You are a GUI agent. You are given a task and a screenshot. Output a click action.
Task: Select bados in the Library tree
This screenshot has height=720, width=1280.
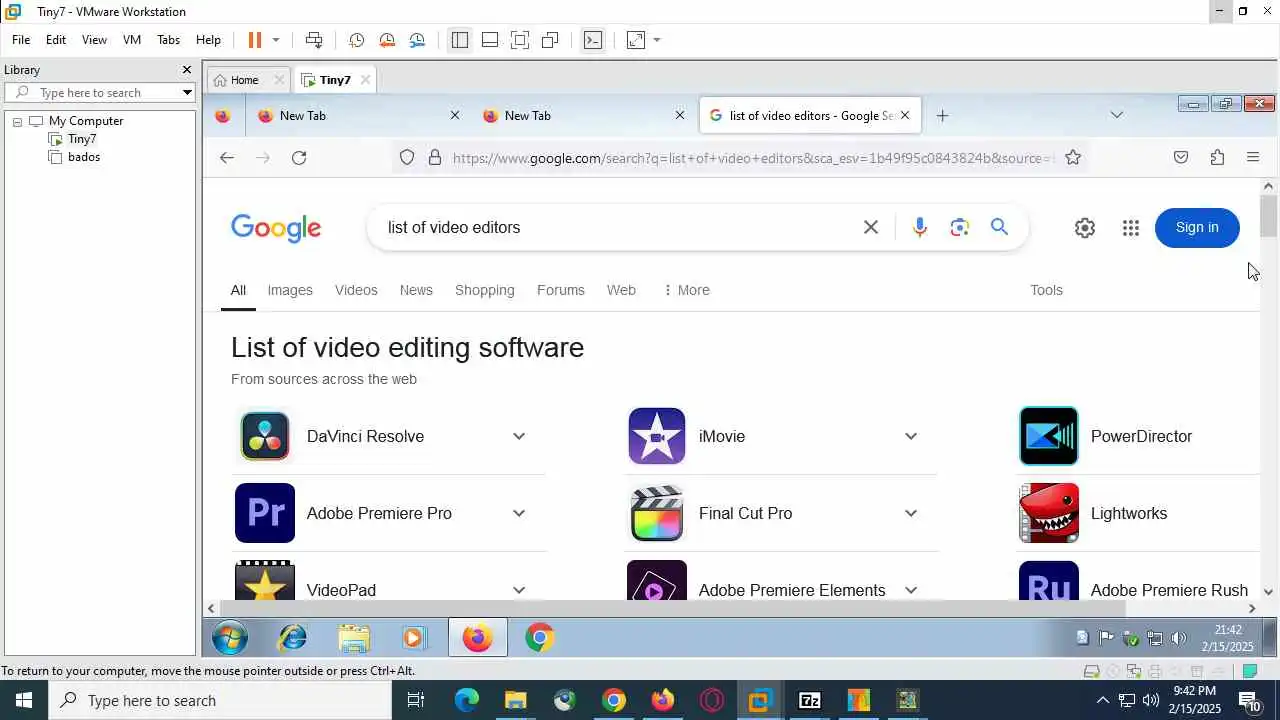pos(84,157)
